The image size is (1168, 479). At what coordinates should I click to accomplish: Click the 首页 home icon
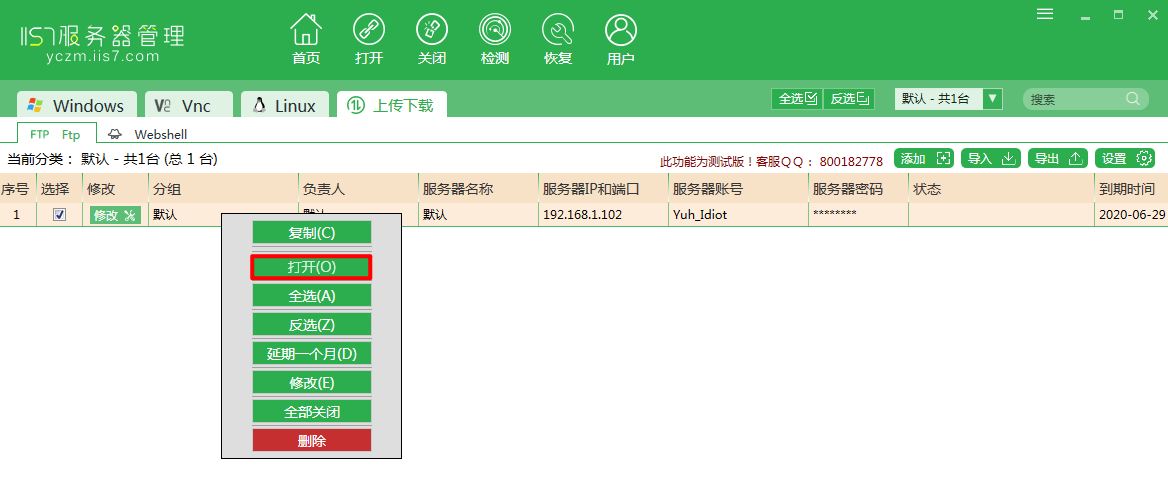click(x=305, y=31)
